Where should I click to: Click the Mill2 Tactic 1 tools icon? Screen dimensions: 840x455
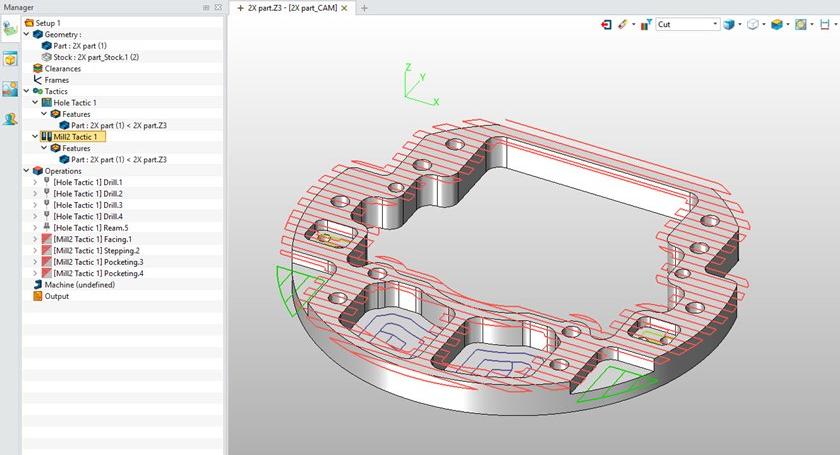tap(47, 137)
